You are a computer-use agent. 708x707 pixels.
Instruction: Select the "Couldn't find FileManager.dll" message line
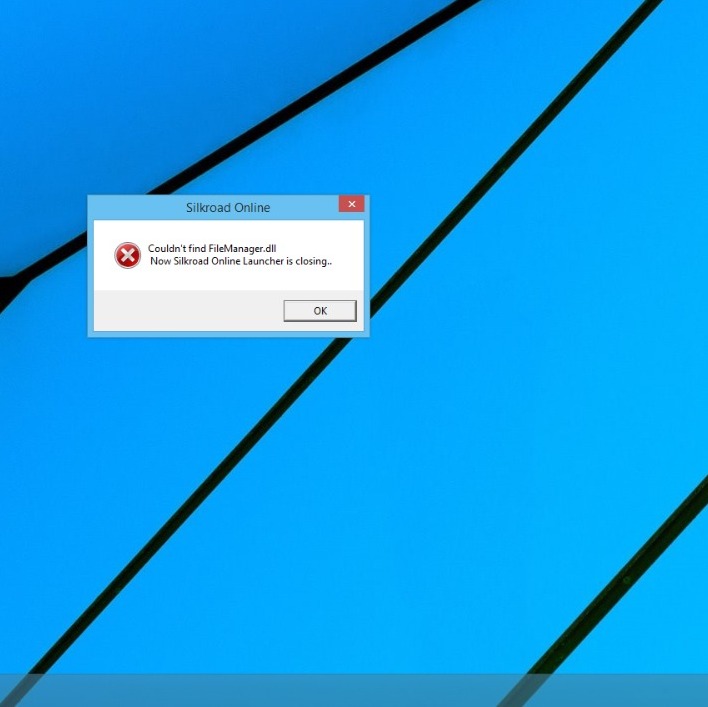(212, 248)
